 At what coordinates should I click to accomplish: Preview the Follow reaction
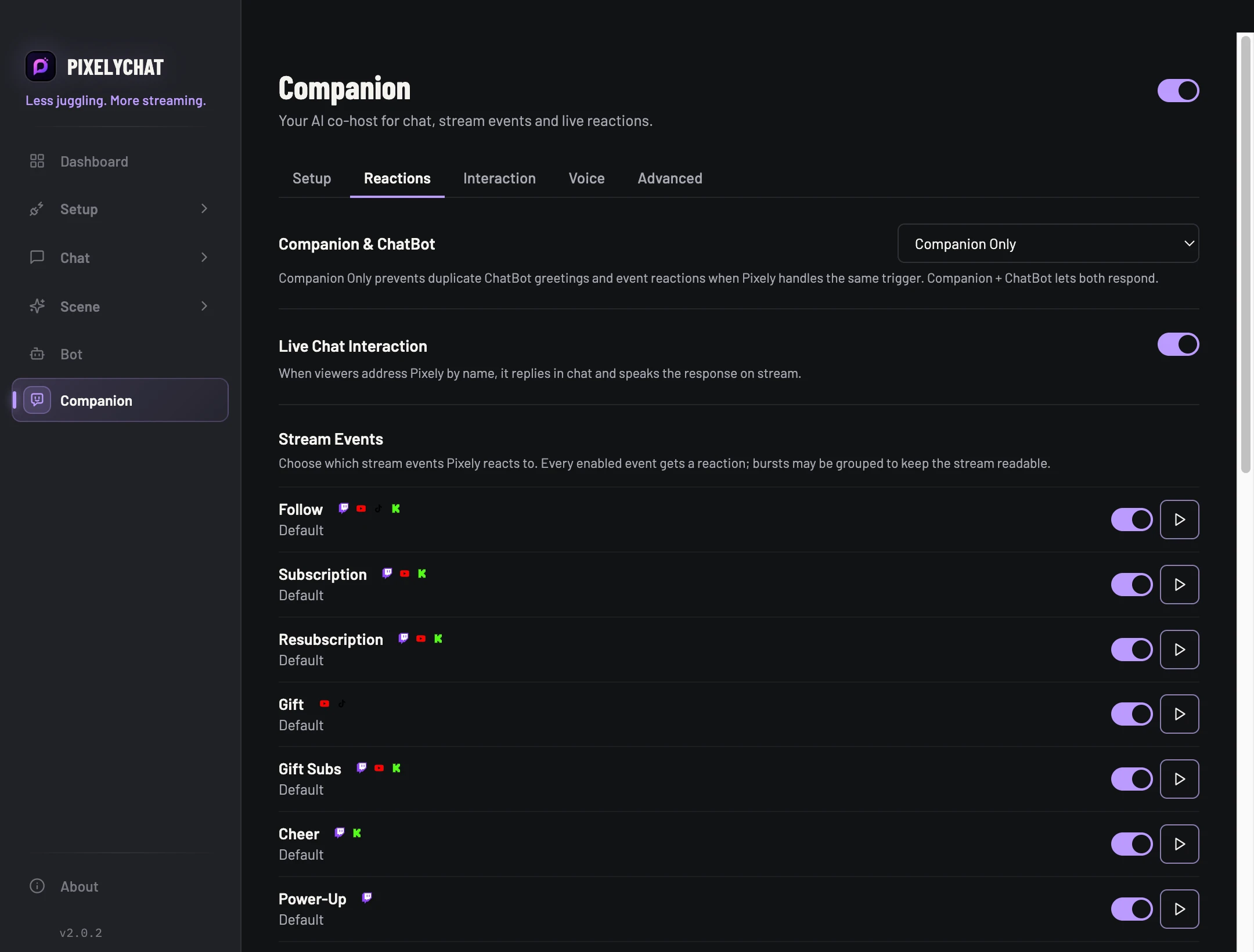[x=1179, y=520]
